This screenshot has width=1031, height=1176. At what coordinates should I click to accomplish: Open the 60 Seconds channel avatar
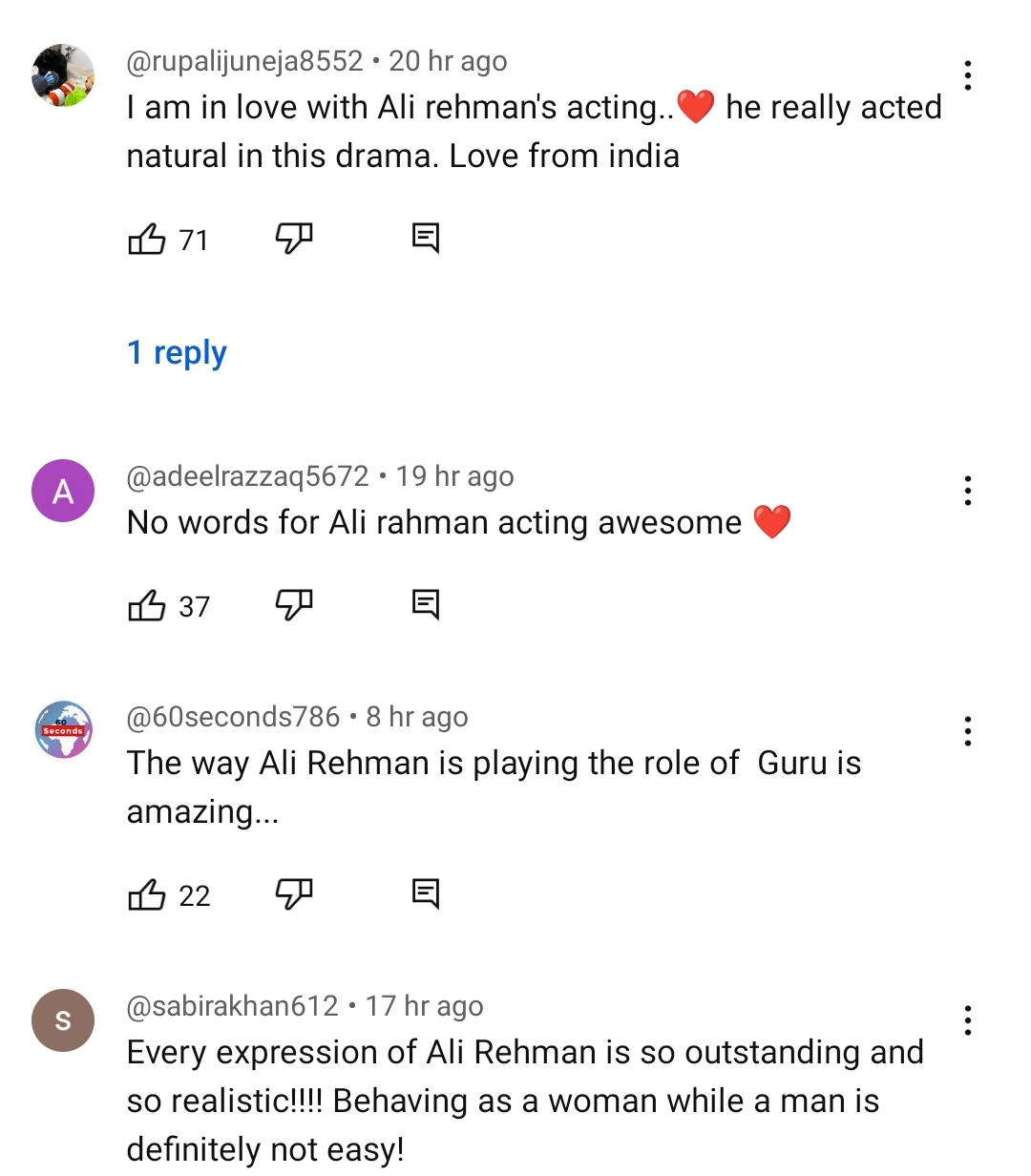tap(63, 730)
